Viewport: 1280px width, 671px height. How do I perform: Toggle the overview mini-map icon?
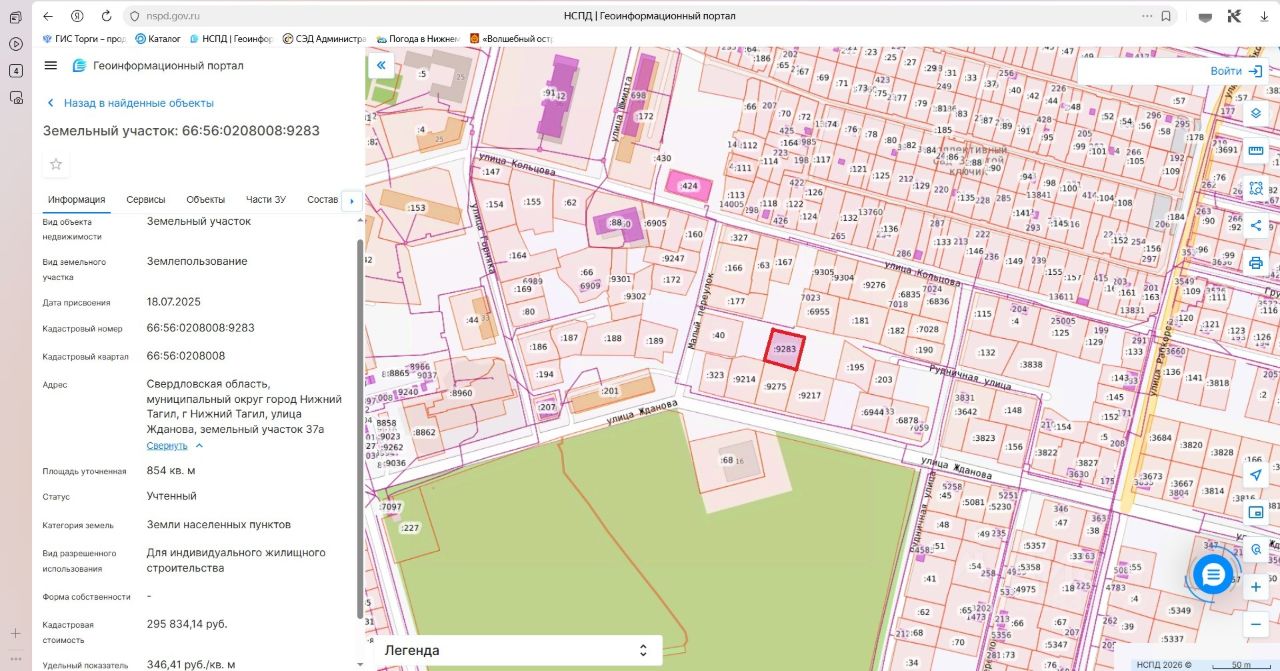coord(1256,512)
